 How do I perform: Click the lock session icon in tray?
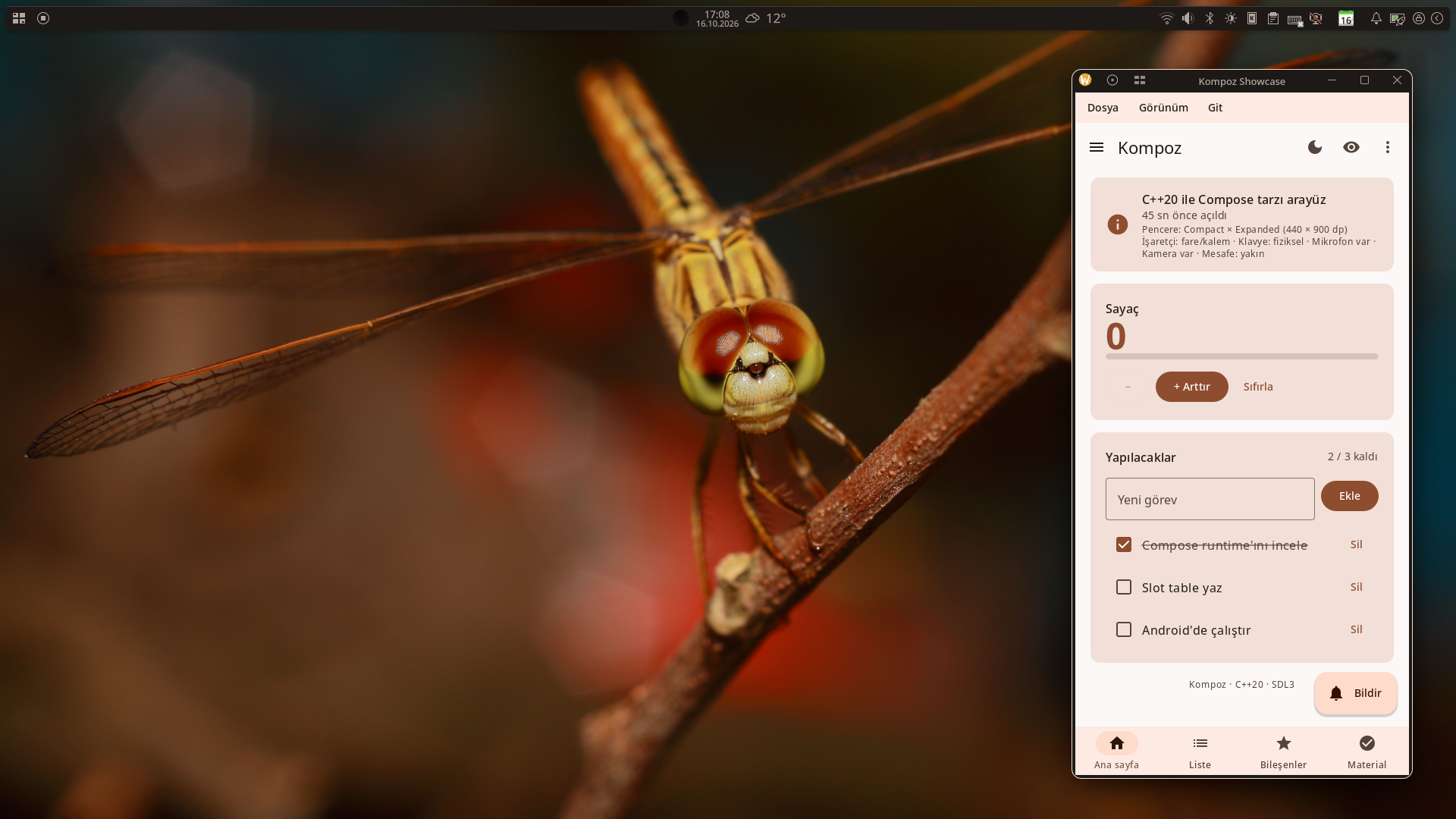coord(1418,18)
